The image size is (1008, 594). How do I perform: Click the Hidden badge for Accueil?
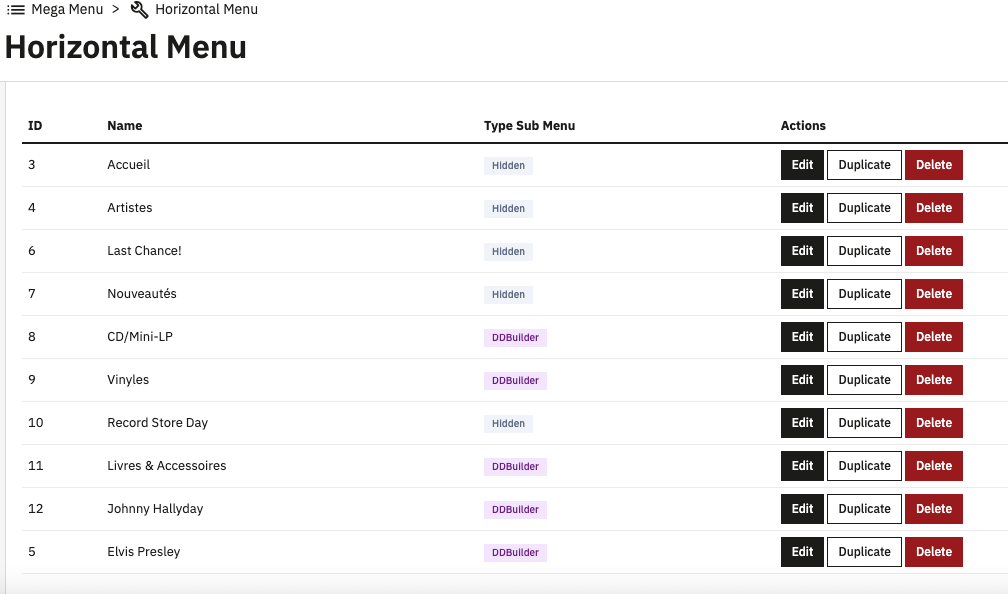click(x=508, y=166)
